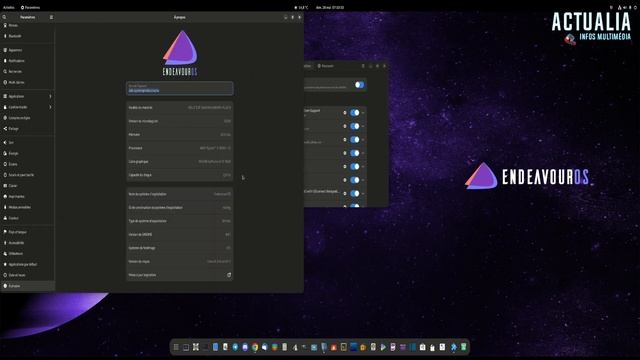The height and width of the screenshot is (360, 640).
Task: Open the Multi-tâches settings panel
Action: tap(27, 82)
